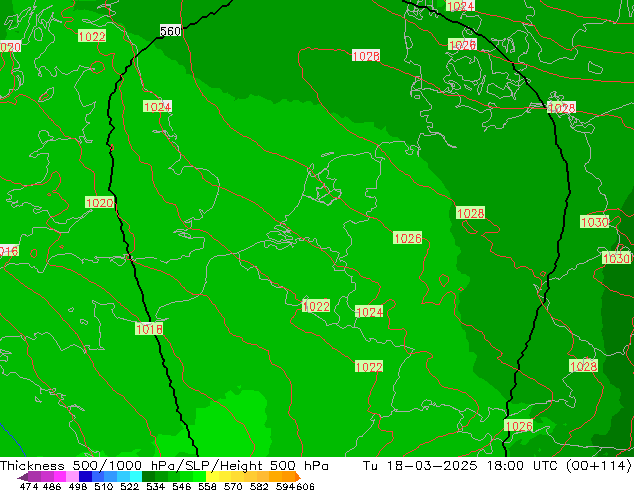
Task: Click the 18:00 time text
Action: (x=505, y=466)
